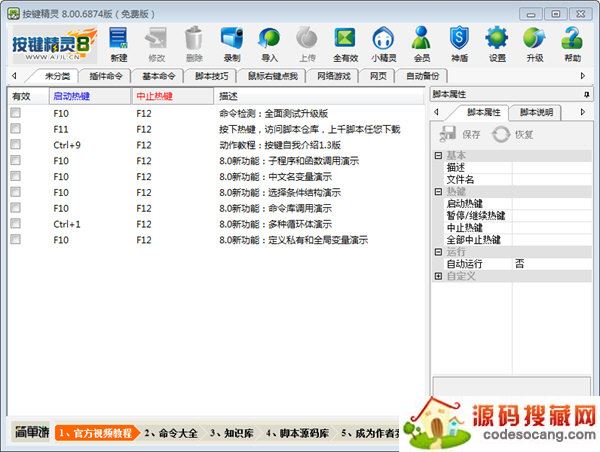Open 3、知识库 link
Image resolution: width=600 pixels, height=452 pixels.
point(232,433)
